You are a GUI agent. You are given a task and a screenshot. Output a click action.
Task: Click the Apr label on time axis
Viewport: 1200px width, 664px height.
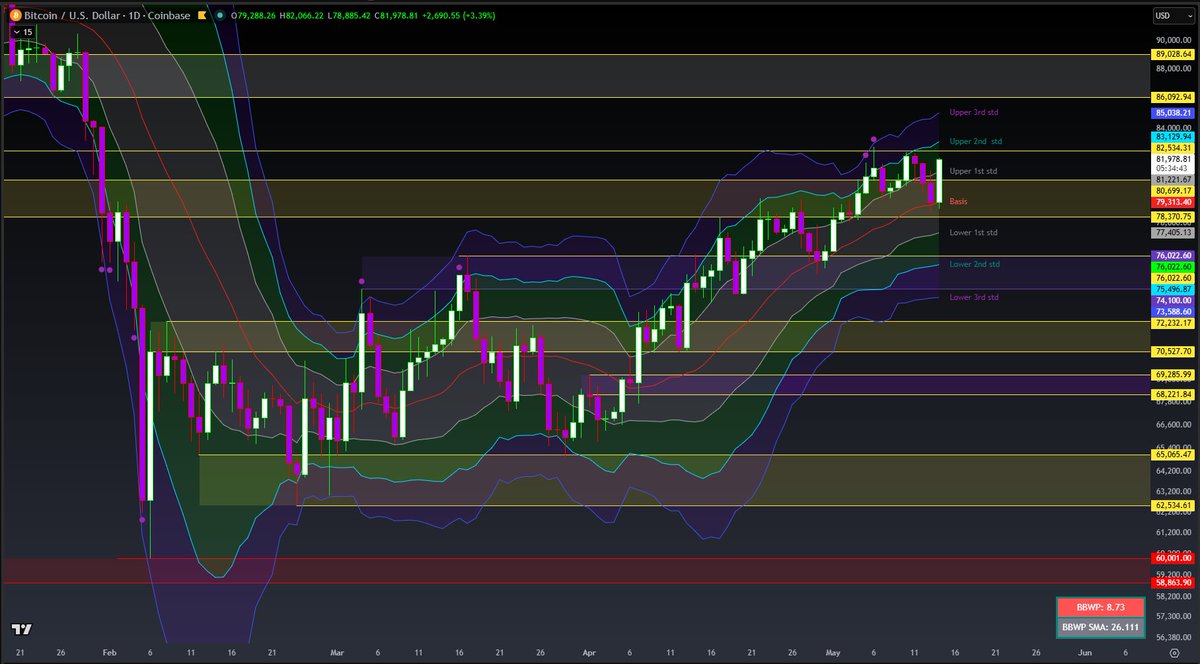pos(590,651)
